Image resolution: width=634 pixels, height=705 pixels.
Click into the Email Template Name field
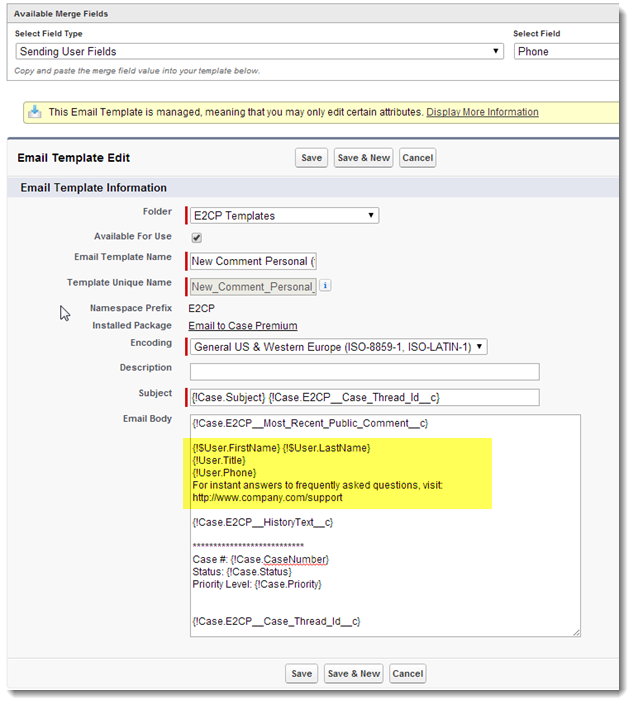tap(253, 261)
